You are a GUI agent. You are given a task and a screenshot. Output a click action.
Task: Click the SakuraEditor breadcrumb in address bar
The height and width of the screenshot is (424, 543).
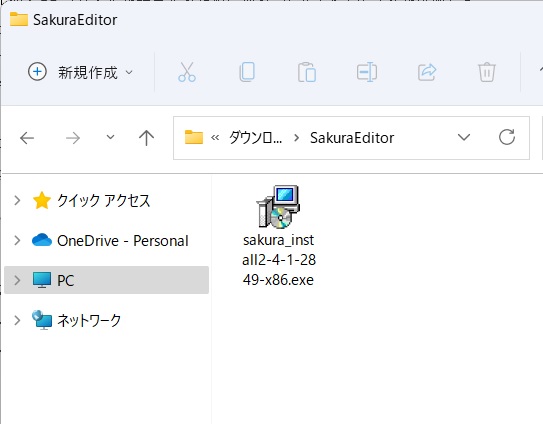[352, 138]
